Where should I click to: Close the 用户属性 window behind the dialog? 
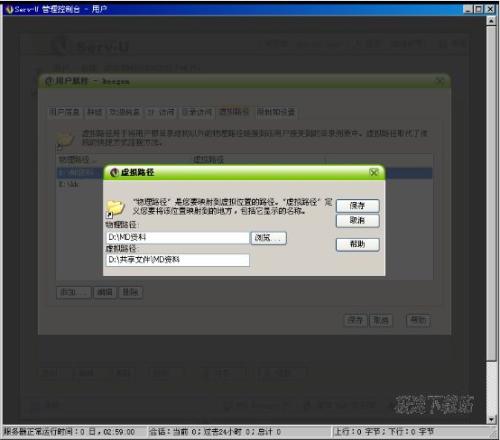tap(440, 81)
